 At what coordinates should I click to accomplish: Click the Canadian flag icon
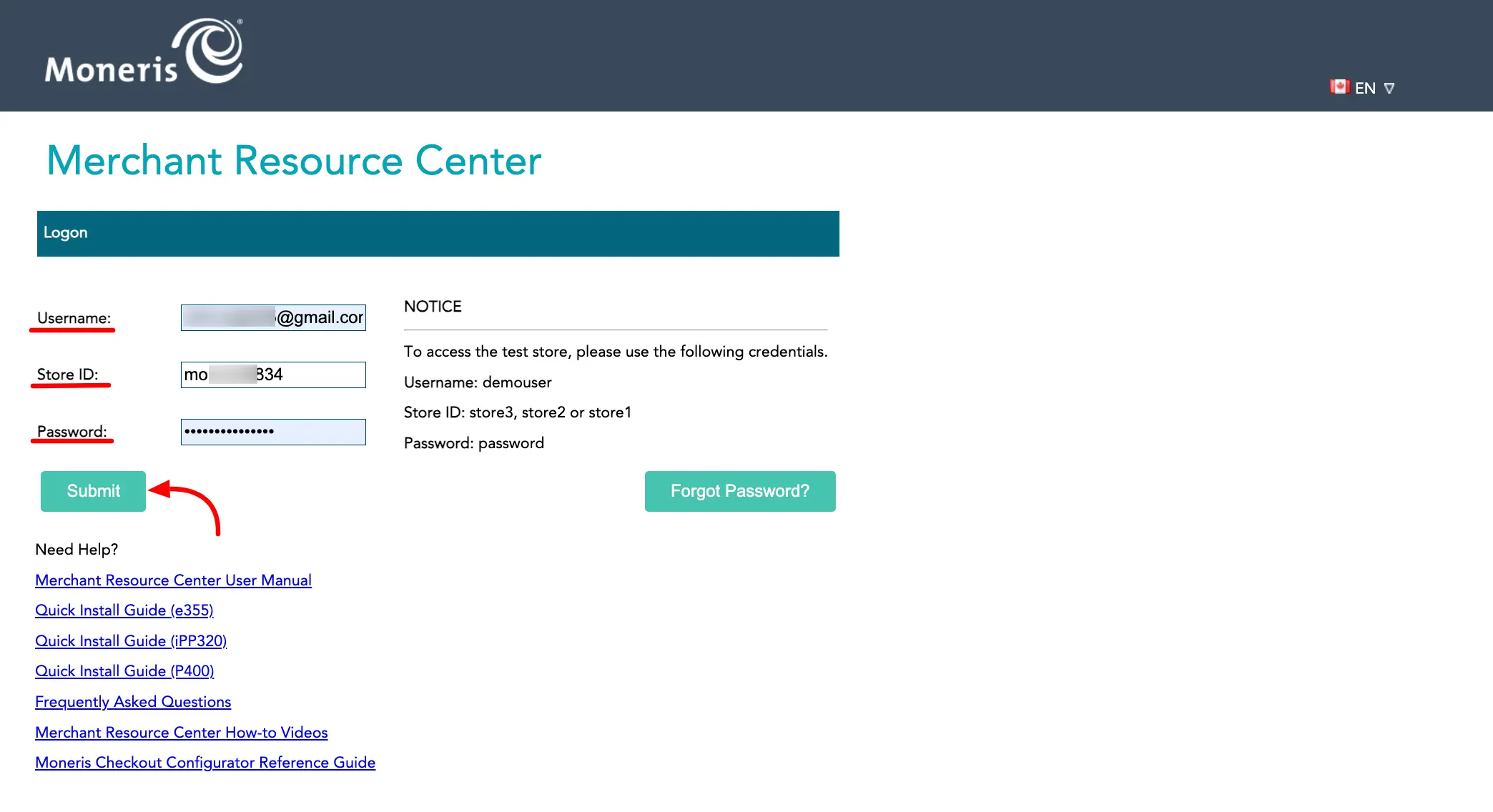tap(1339, 86)
